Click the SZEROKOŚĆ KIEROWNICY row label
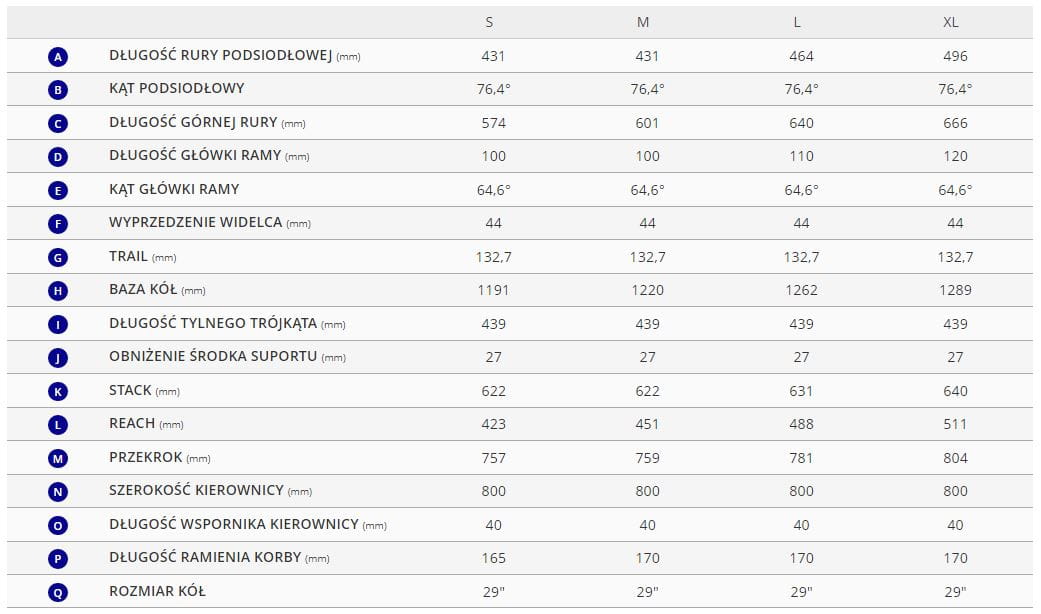This screenshot has width=1041, height=614. (x=197, y=490)
